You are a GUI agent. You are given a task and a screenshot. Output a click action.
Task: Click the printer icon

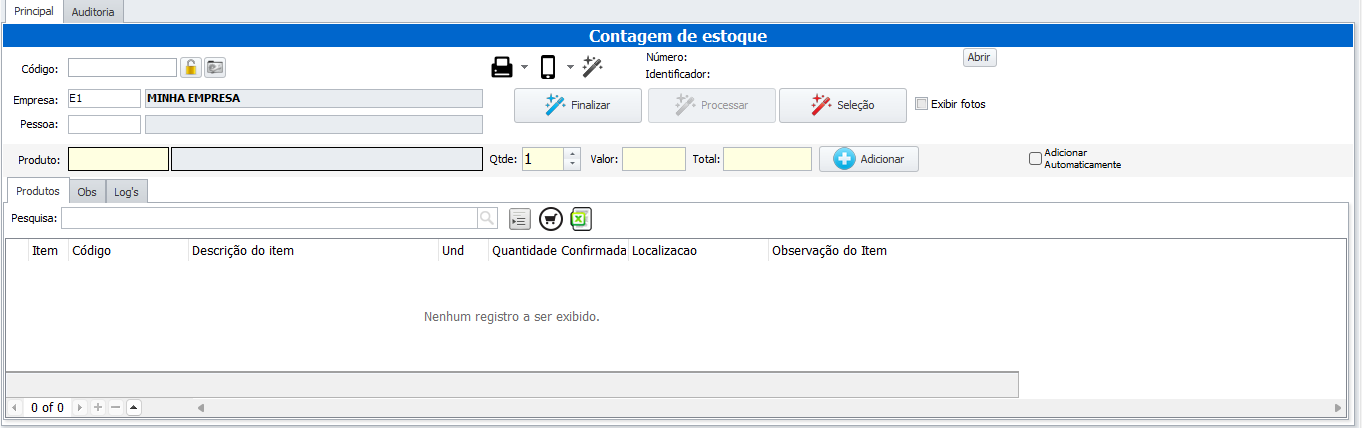[x=501, y=68]
